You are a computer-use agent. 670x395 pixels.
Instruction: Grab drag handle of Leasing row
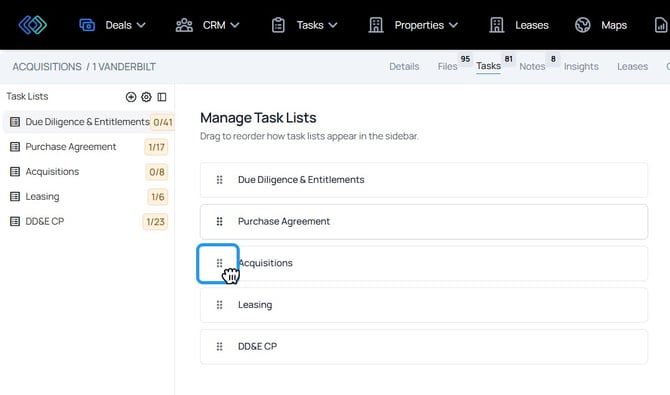pyautogui.click(x=220, y=305)
